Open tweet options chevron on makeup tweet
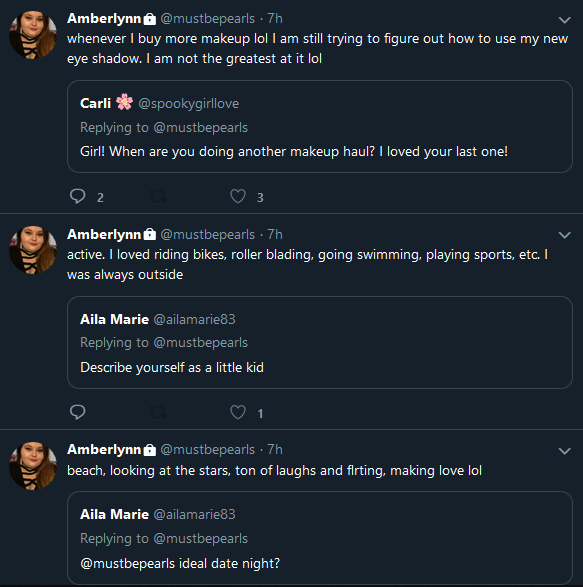583x587 pixels. pos(564,20)
